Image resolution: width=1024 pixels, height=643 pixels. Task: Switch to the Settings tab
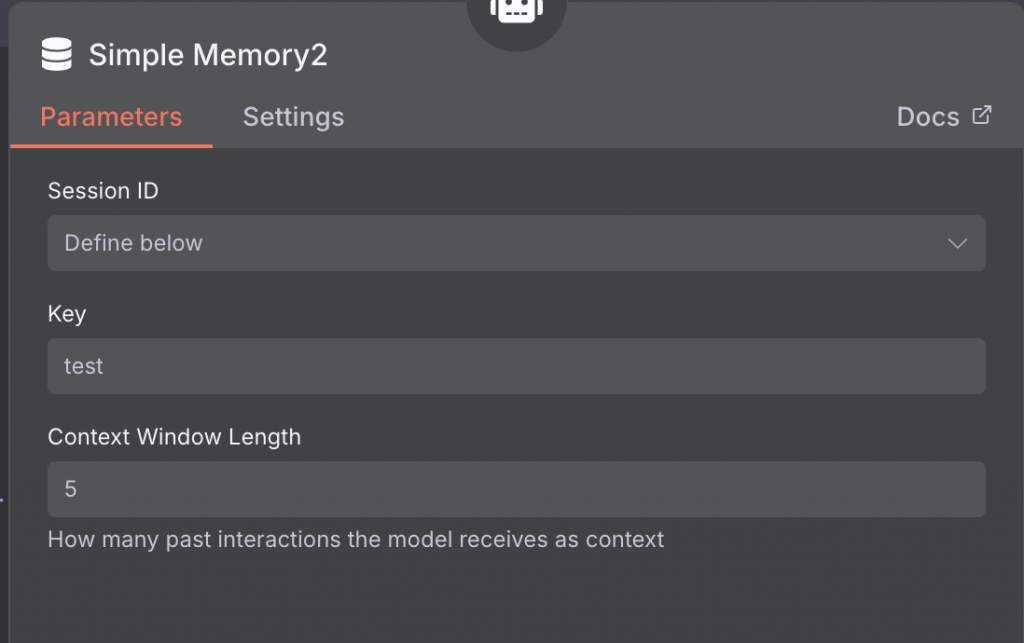293,117
